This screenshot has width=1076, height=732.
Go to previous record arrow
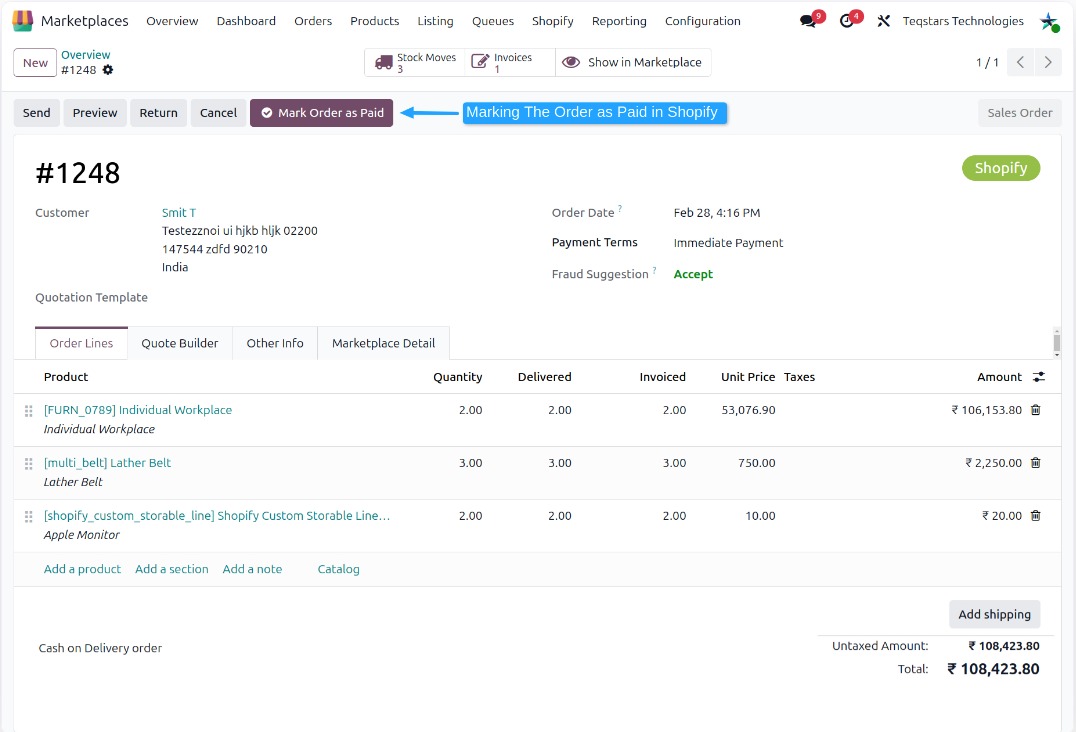(x=1020, y=62)
